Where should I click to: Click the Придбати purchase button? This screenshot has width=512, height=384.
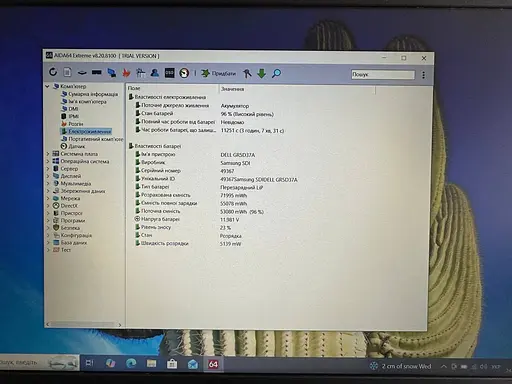point(218,73)
